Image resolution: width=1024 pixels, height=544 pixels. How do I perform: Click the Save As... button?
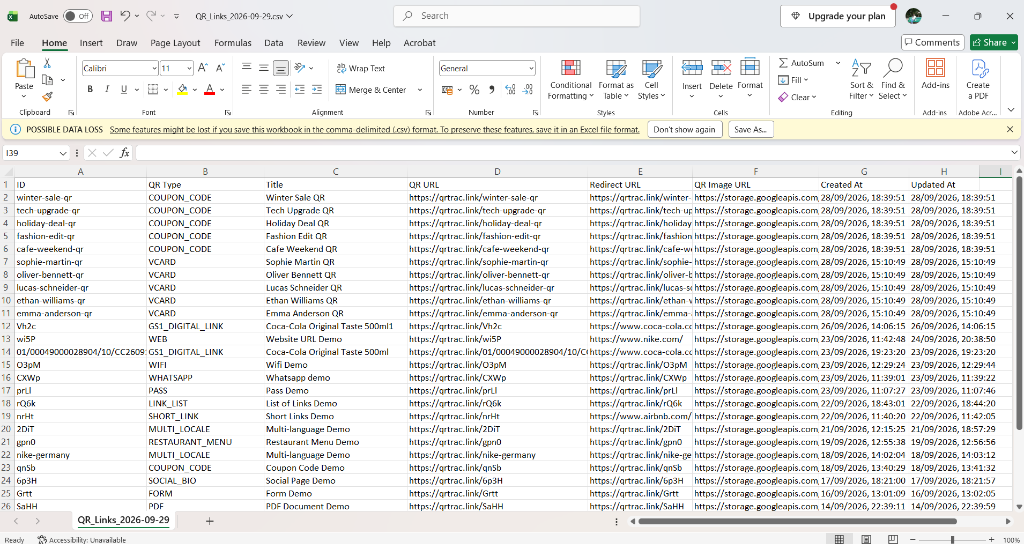click(751, 129)
